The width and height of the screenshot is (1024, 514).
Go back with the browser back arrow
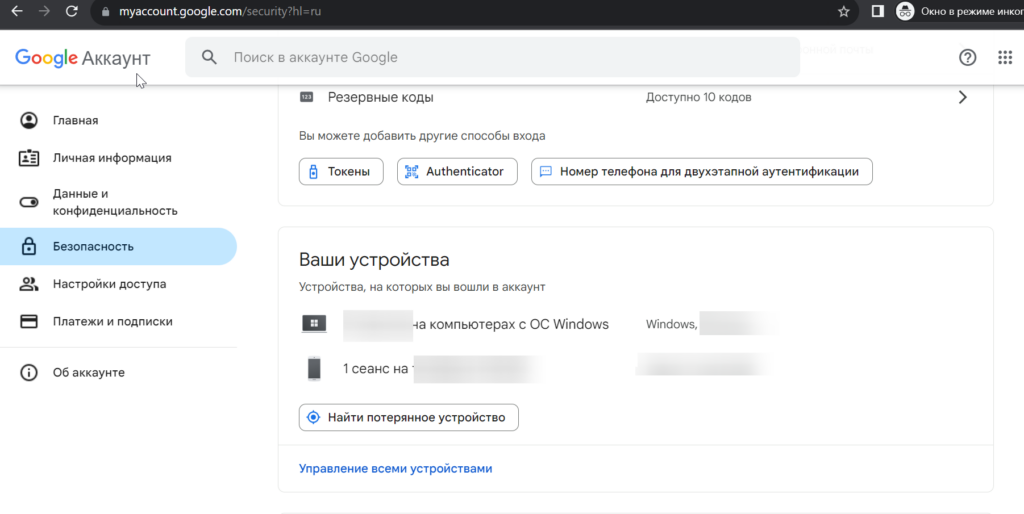point(17,11)
